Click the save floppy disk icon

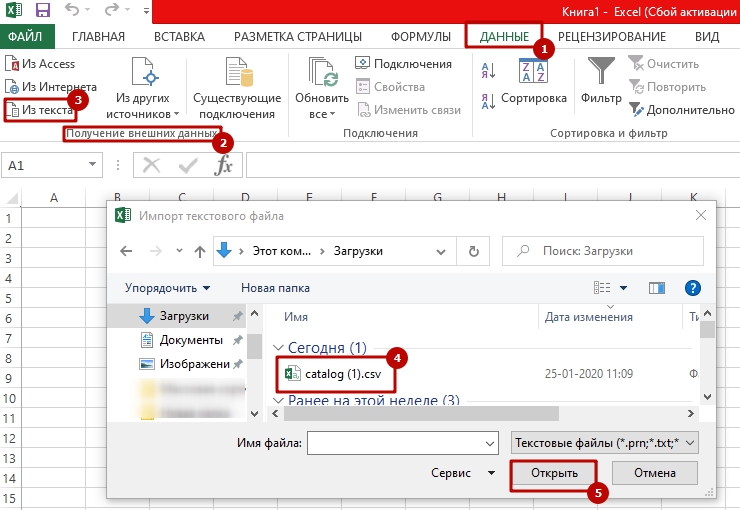tap(43, 12)
